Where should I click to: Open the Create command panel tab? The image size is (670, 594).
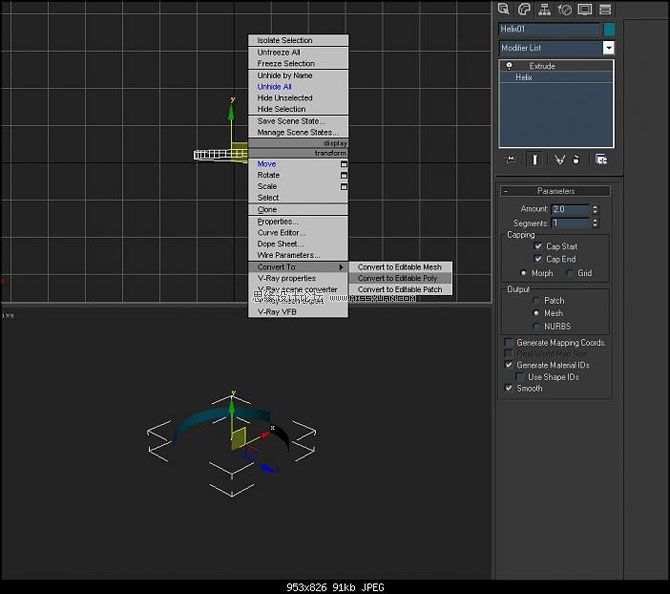click(504, 9)
